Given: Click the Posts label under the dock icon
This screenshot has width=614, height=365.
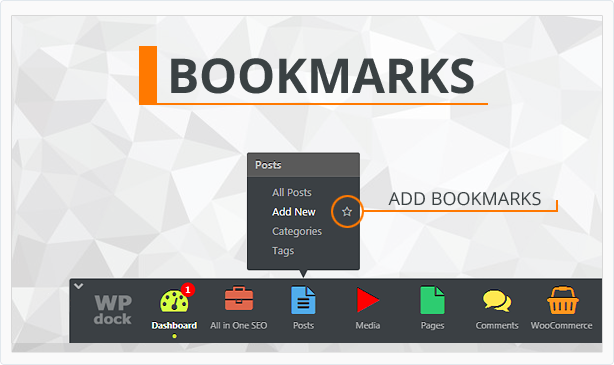Looking at the screenshot, I should coord(303,325).
